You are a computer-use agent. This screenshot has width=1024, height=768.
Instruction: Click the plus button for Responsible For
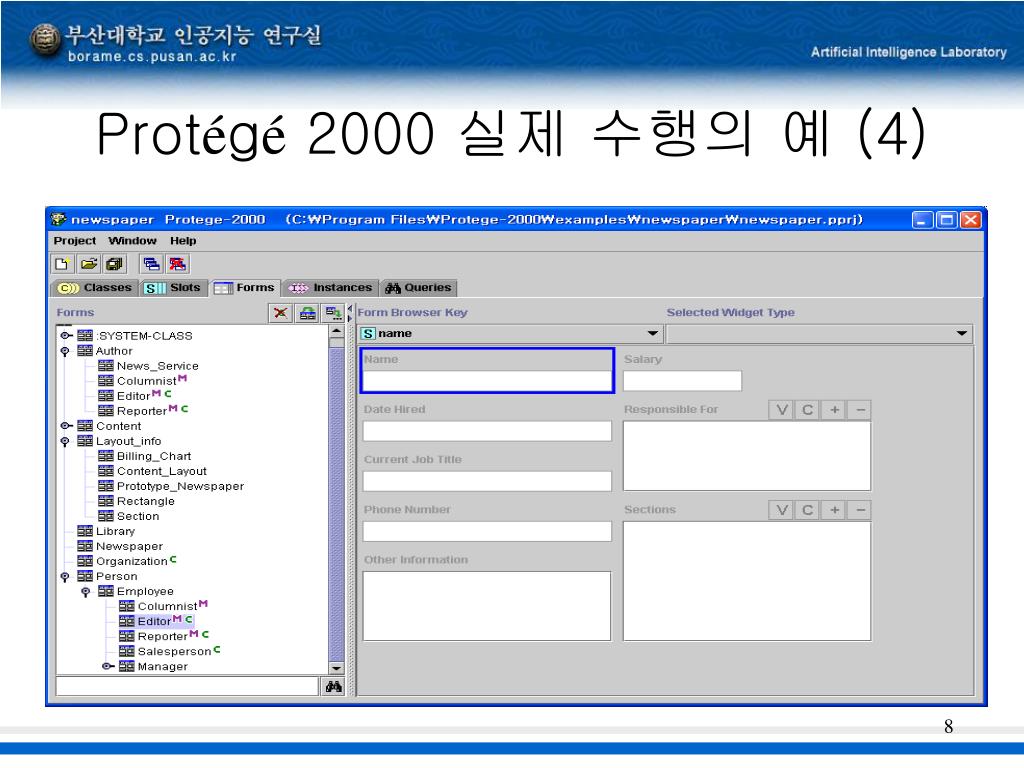coord(834,409)
